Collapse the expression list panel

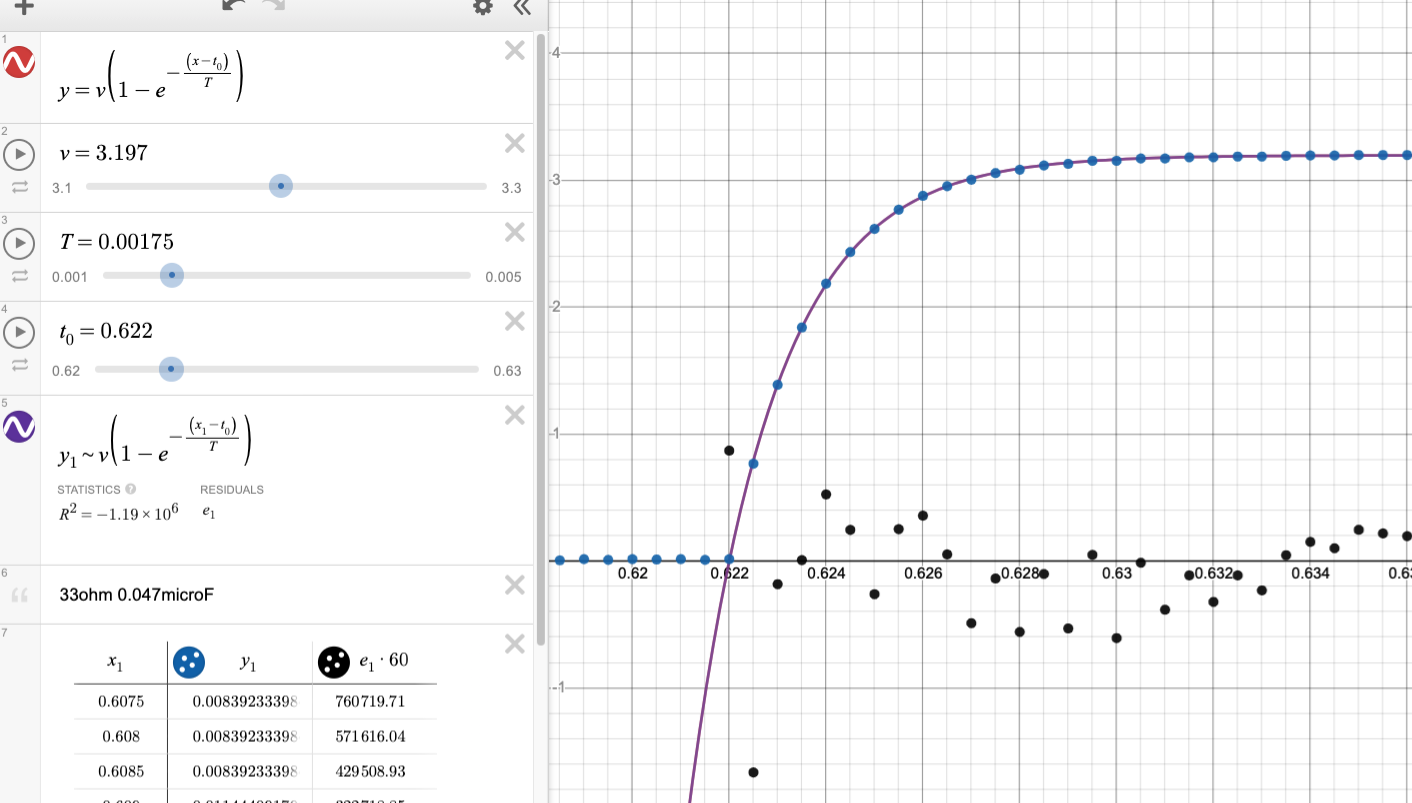(521, 6)
